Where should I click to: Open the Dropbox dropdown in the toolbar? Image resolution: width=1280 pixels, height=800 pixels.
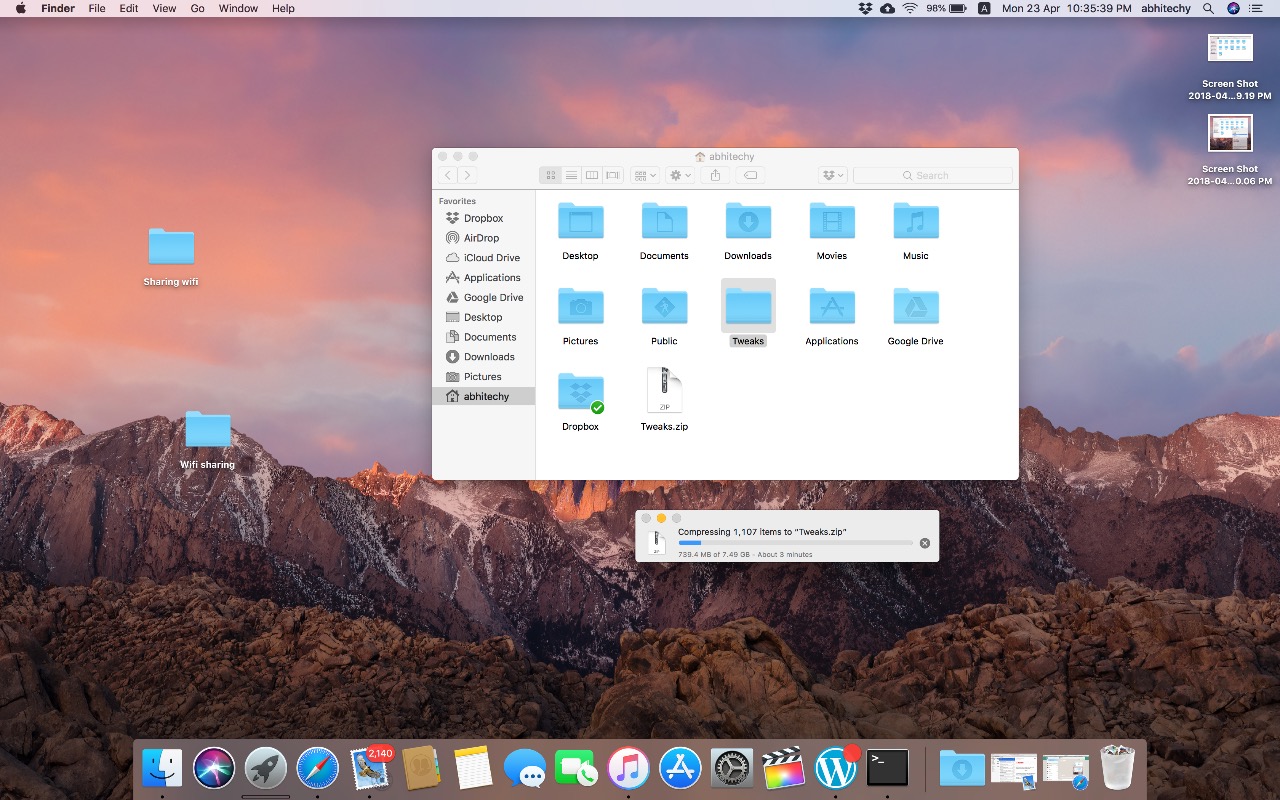click(x=832, y=174)
